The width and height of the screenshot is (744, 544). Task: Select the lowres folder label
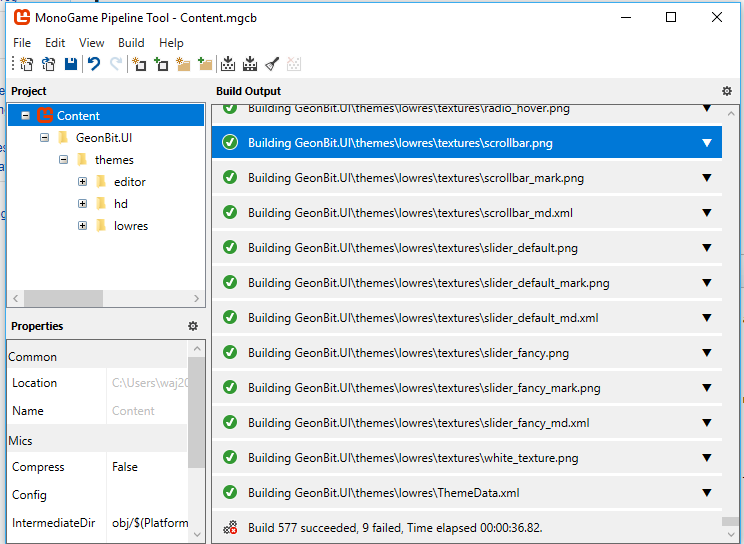131,226
